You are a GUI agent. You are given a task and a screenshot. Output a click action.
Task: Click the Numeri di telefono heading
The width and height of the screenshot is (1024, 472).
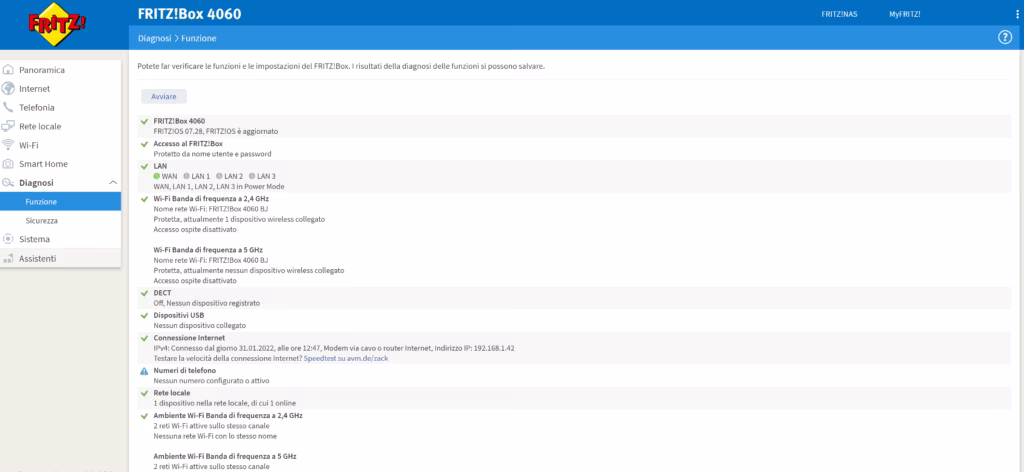tap(185, 371)
